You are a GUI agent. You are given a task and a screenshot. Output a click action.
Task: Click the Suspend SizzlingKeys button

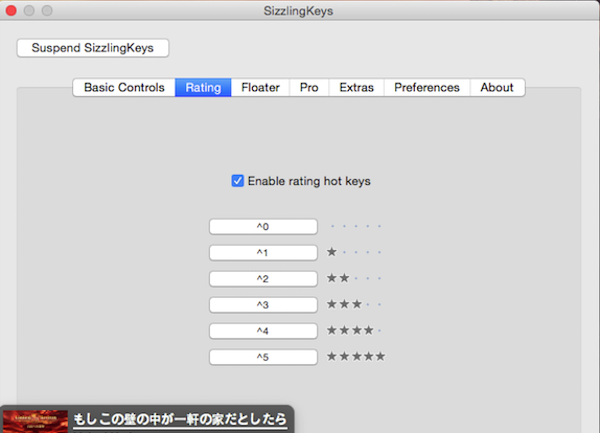click(x=93, y=48)
